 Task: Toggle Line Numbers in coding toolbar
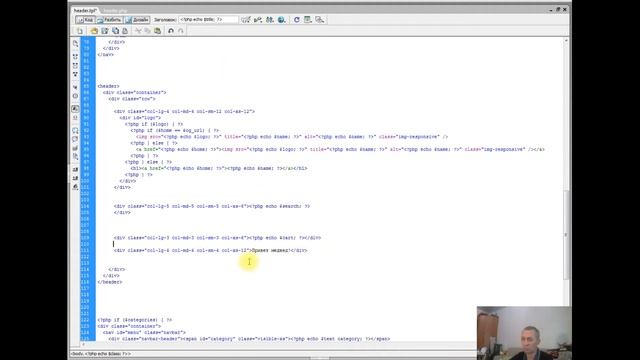click(75, 109)
